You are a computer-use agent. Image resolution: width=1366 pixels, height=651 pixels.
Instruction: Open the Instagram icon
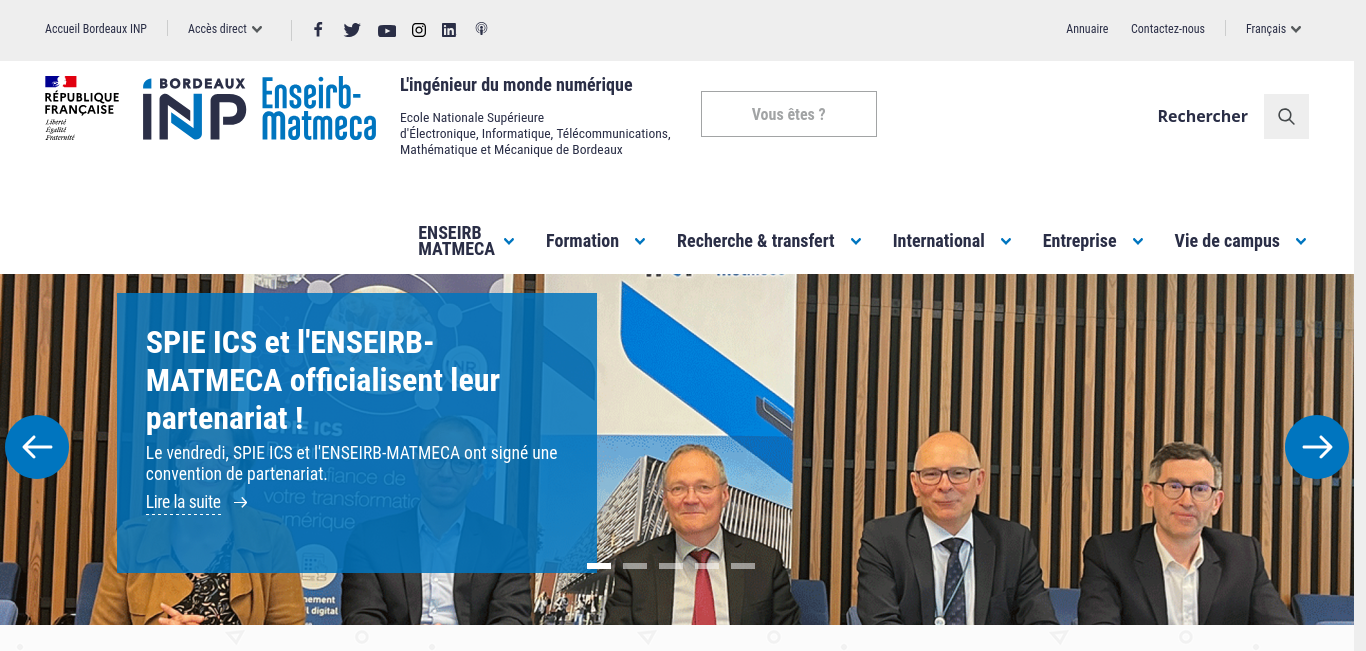419,30
